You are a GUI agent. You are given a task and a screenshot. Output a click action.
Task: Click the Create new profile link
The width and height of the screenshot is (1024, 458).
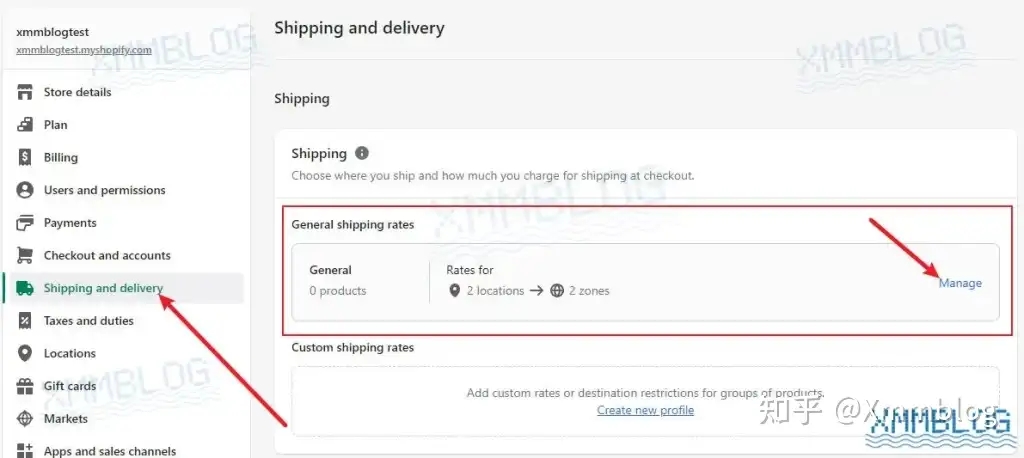[645, 410]
